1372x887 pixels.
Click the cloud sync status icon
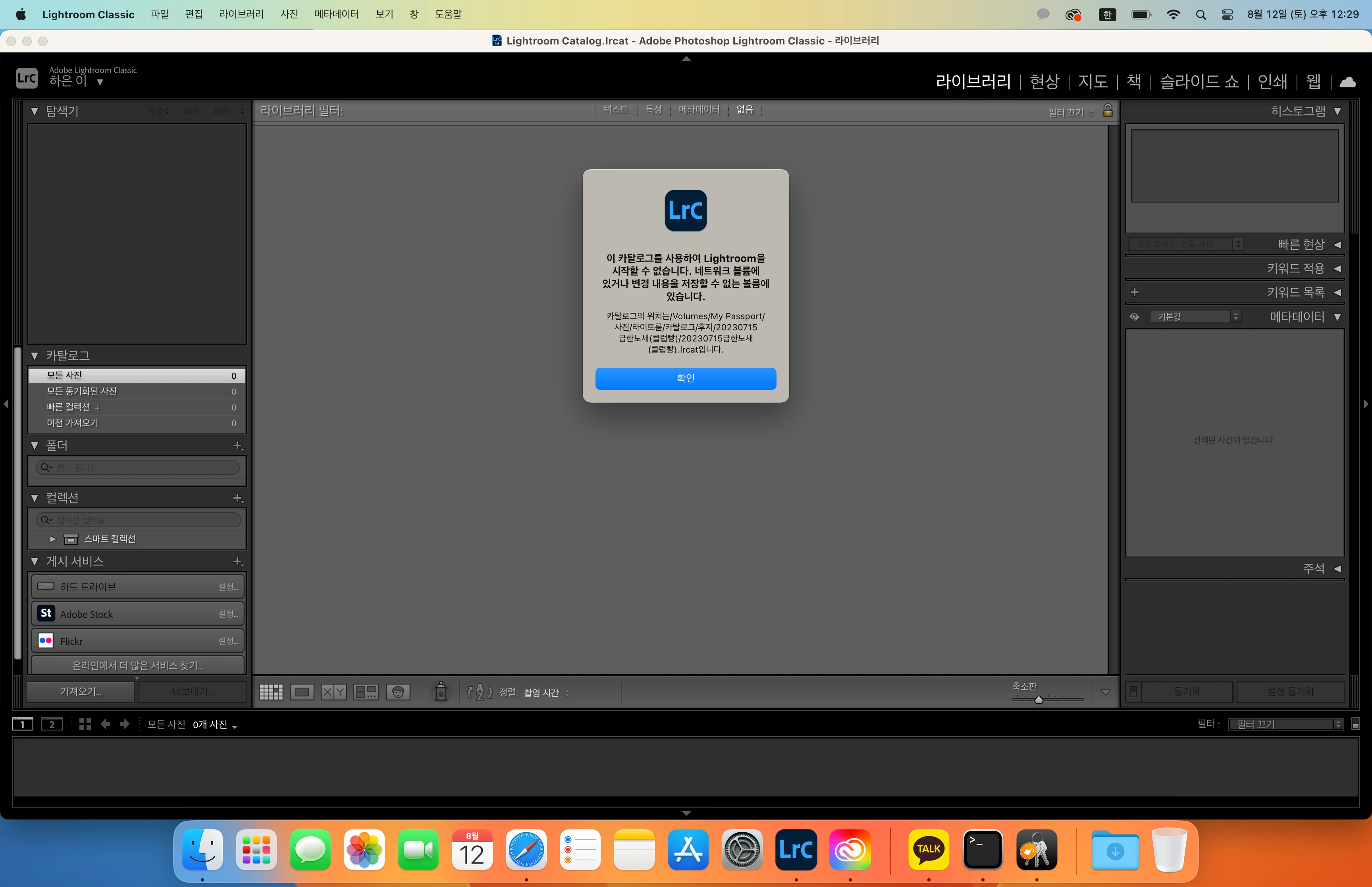(1347, 82)
